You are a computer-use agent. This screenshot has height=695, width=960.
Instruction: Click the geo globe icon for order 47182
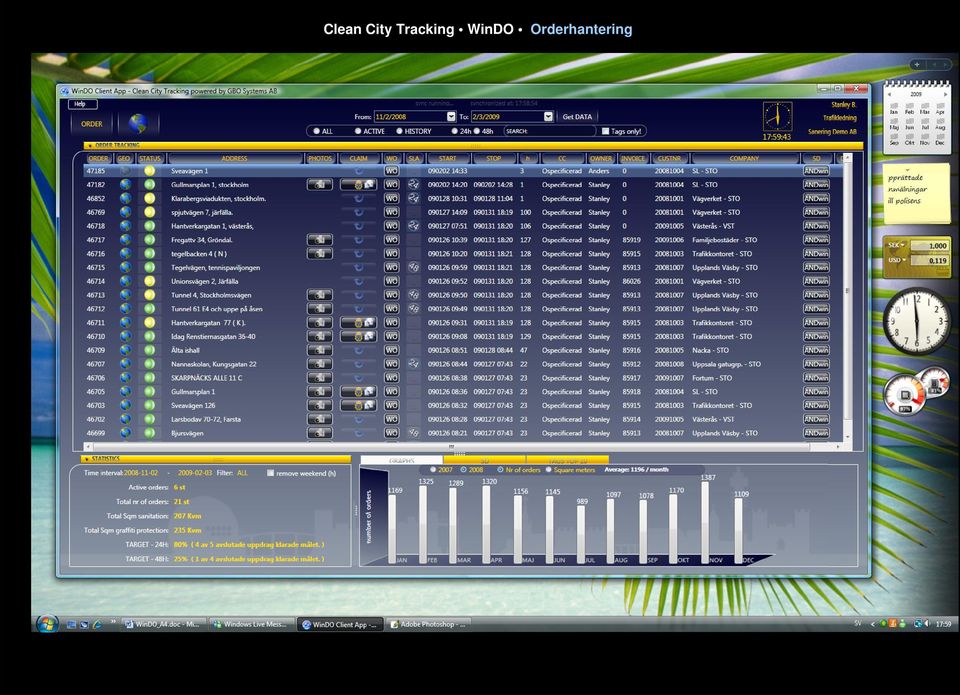point(126,184)
